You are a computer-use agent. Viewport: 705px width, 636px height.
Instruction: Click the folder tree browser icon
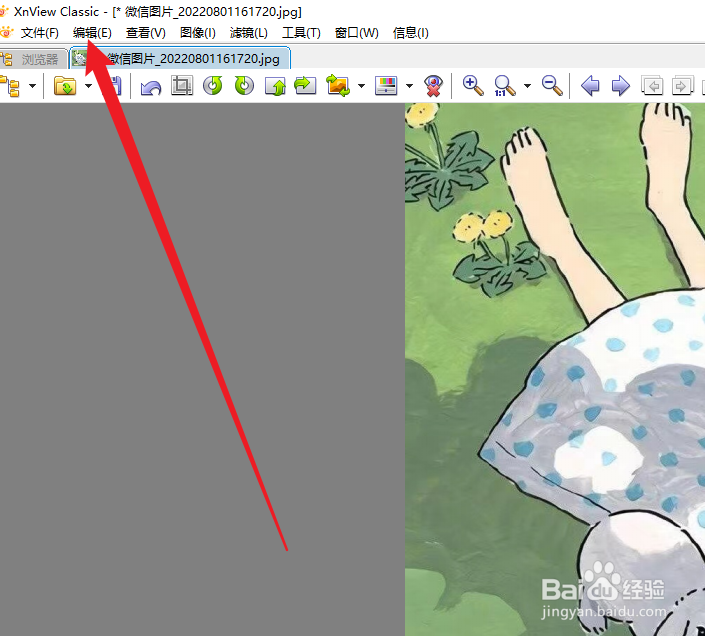(10, 86)
